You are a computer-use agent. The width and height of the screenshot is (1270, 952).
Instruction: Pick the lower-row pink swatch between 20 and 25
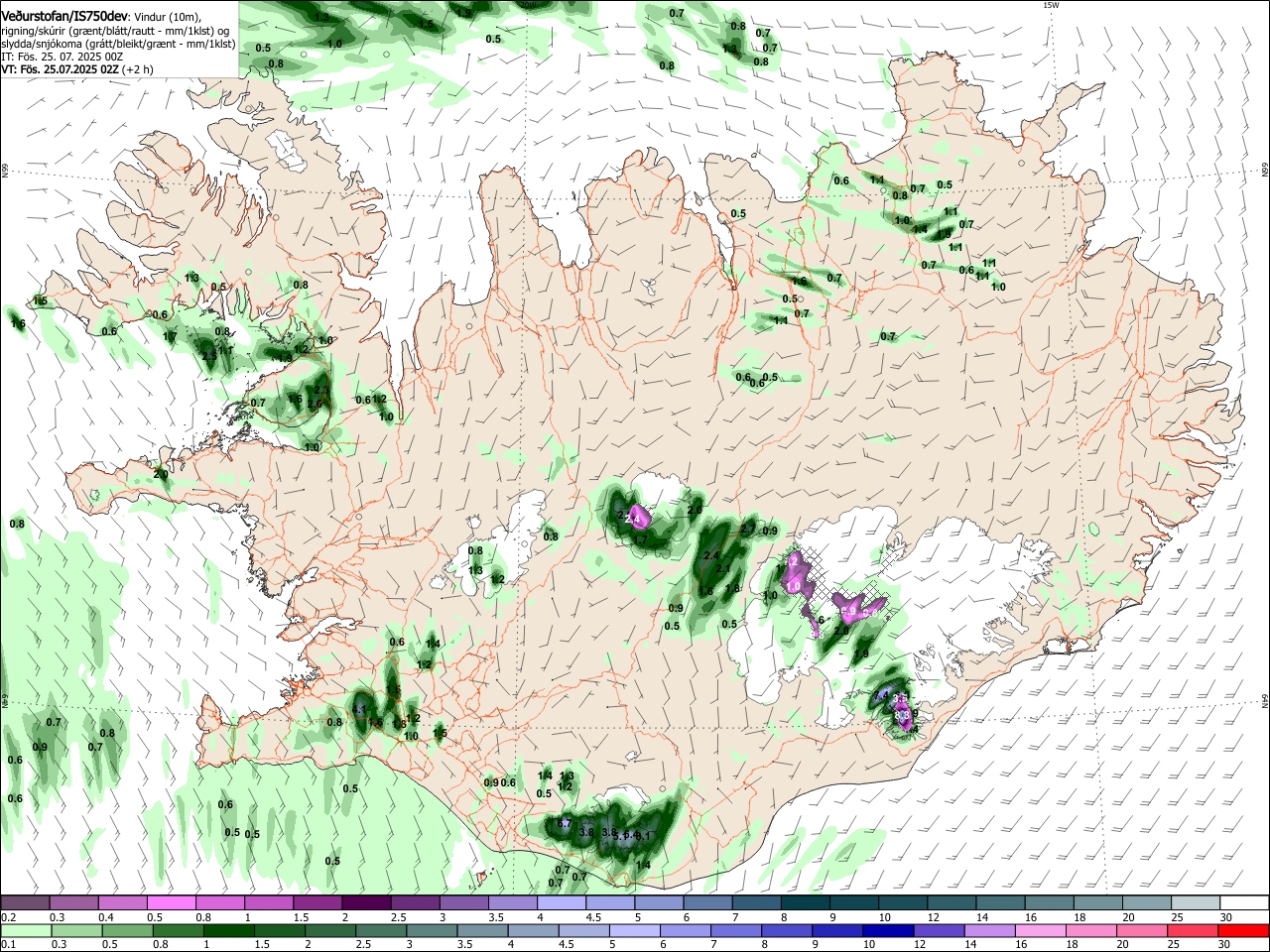point(1142,930)
